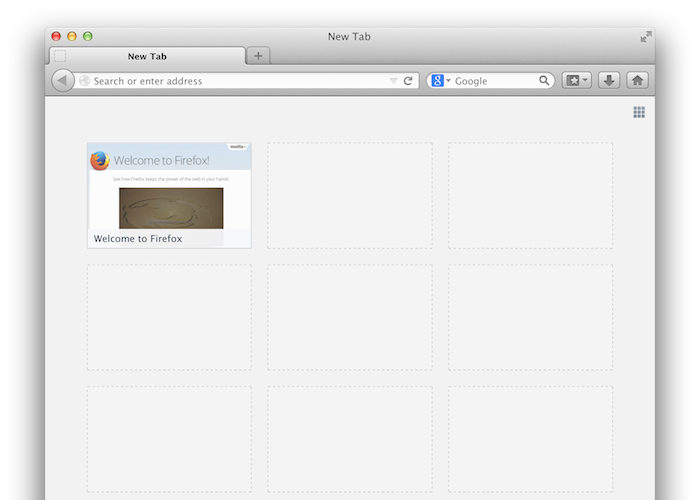Viewport: 700px width, 500px height.
Task: Open the Downloads arrow button
Action: [609, 81]
